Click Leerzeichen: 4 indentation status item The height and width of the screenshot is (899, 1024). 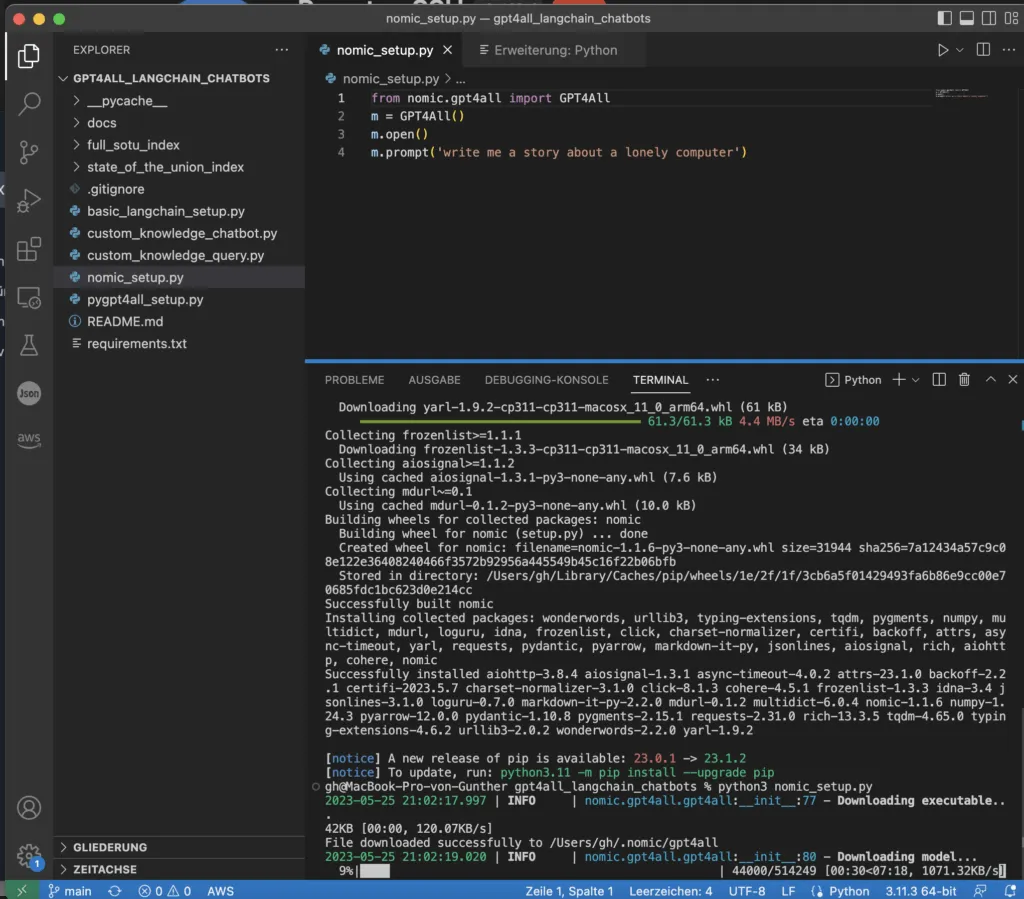(671, 891)
